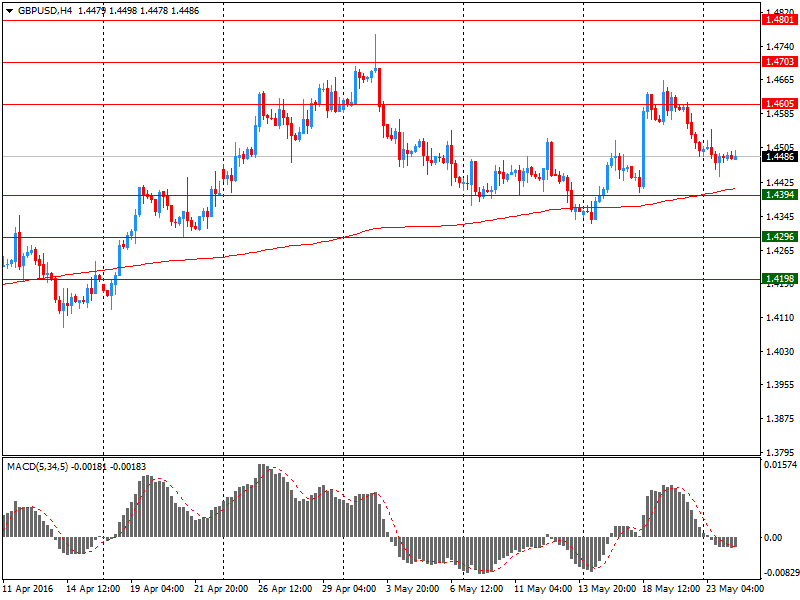Select the 1.4605 red resistance level label
Image resolution: width=800 pixels, height=600 pixels.
click(780, 104)
